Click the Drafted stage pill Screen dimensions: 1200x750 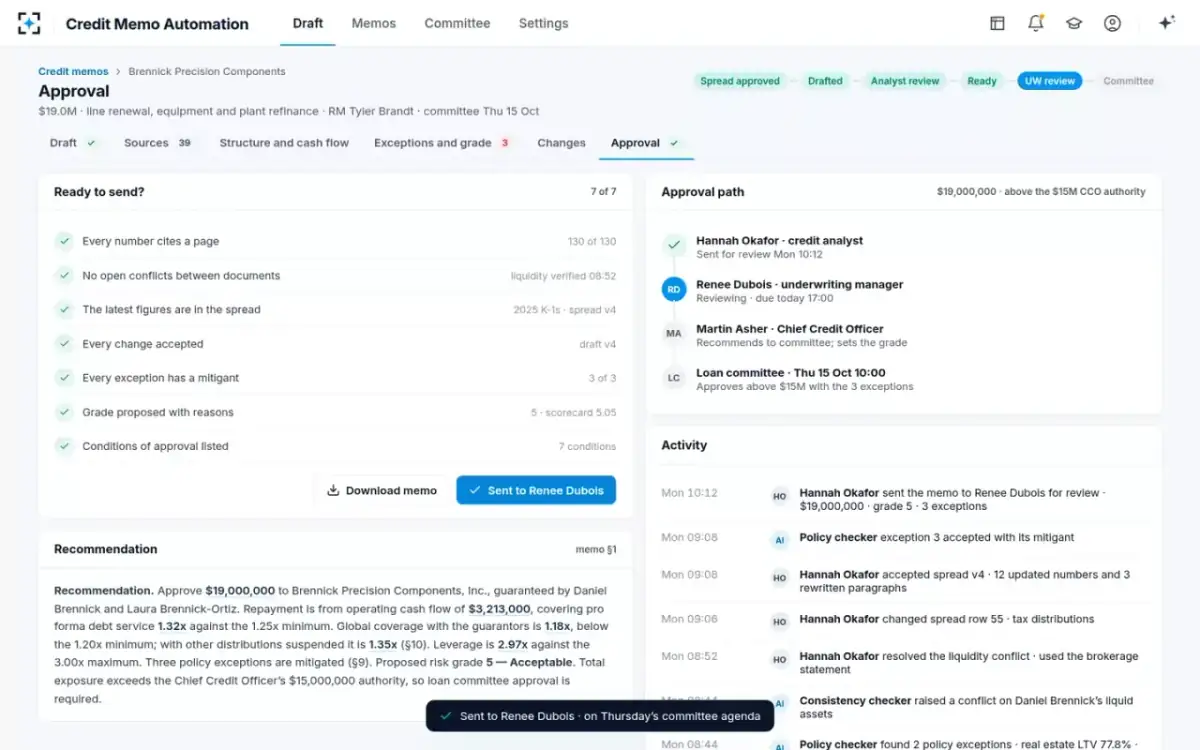825,81
